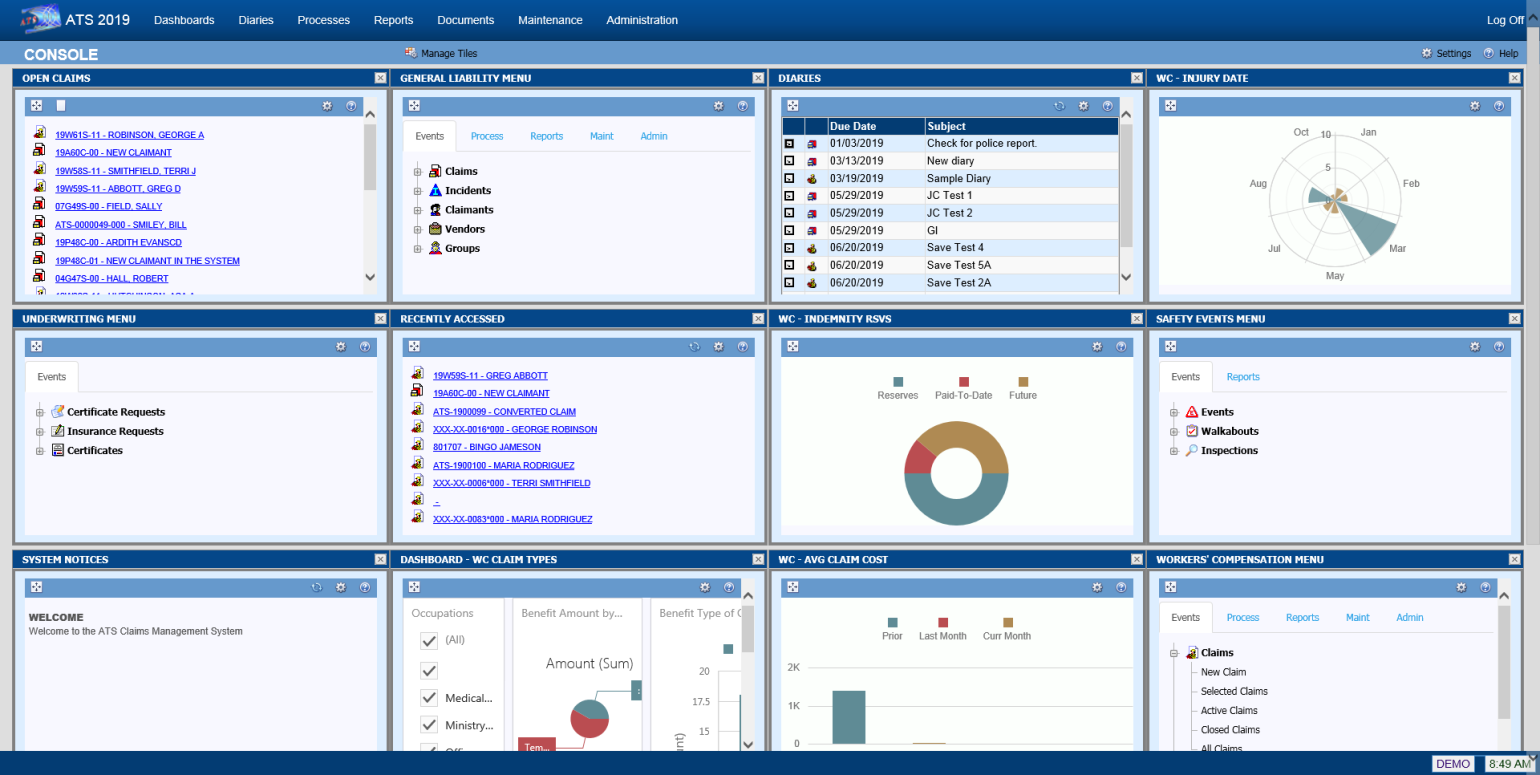This screenshot has width=1540, height=775.
Task: Expand Certificate Requests tree node
Action: click(x=40, y=412)
